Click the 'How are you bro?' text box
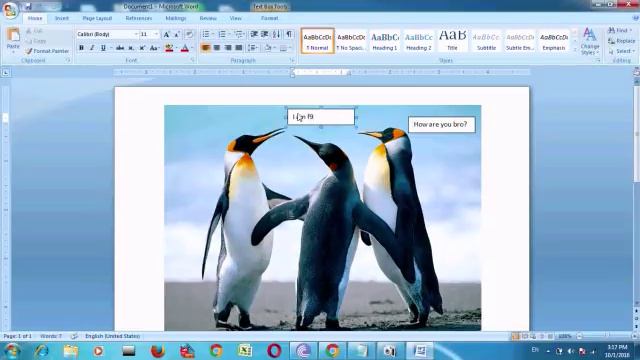 tap(441, 124)
